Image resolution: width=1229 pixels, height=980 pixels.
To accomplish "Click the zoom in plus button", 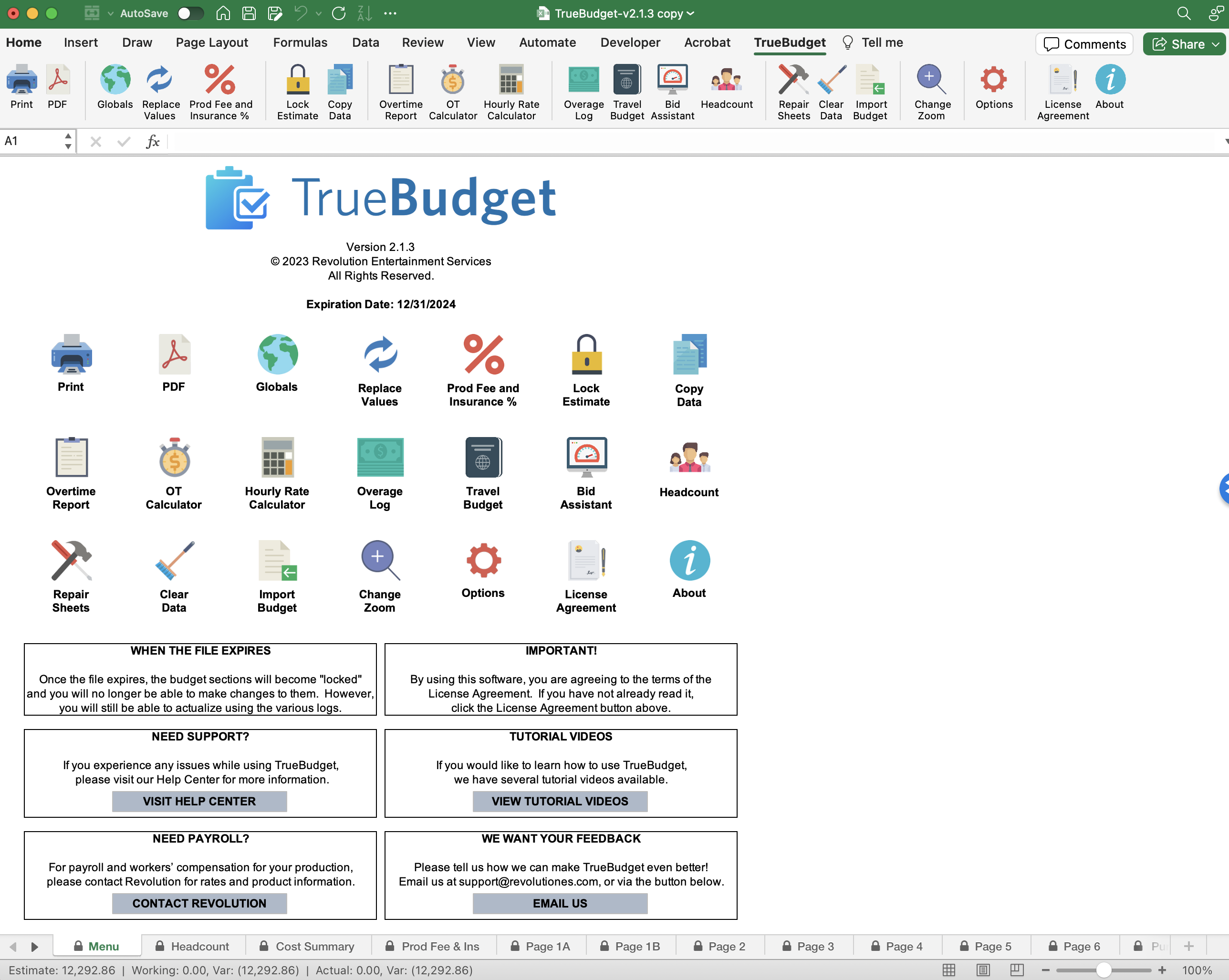I will [1162, 970].
